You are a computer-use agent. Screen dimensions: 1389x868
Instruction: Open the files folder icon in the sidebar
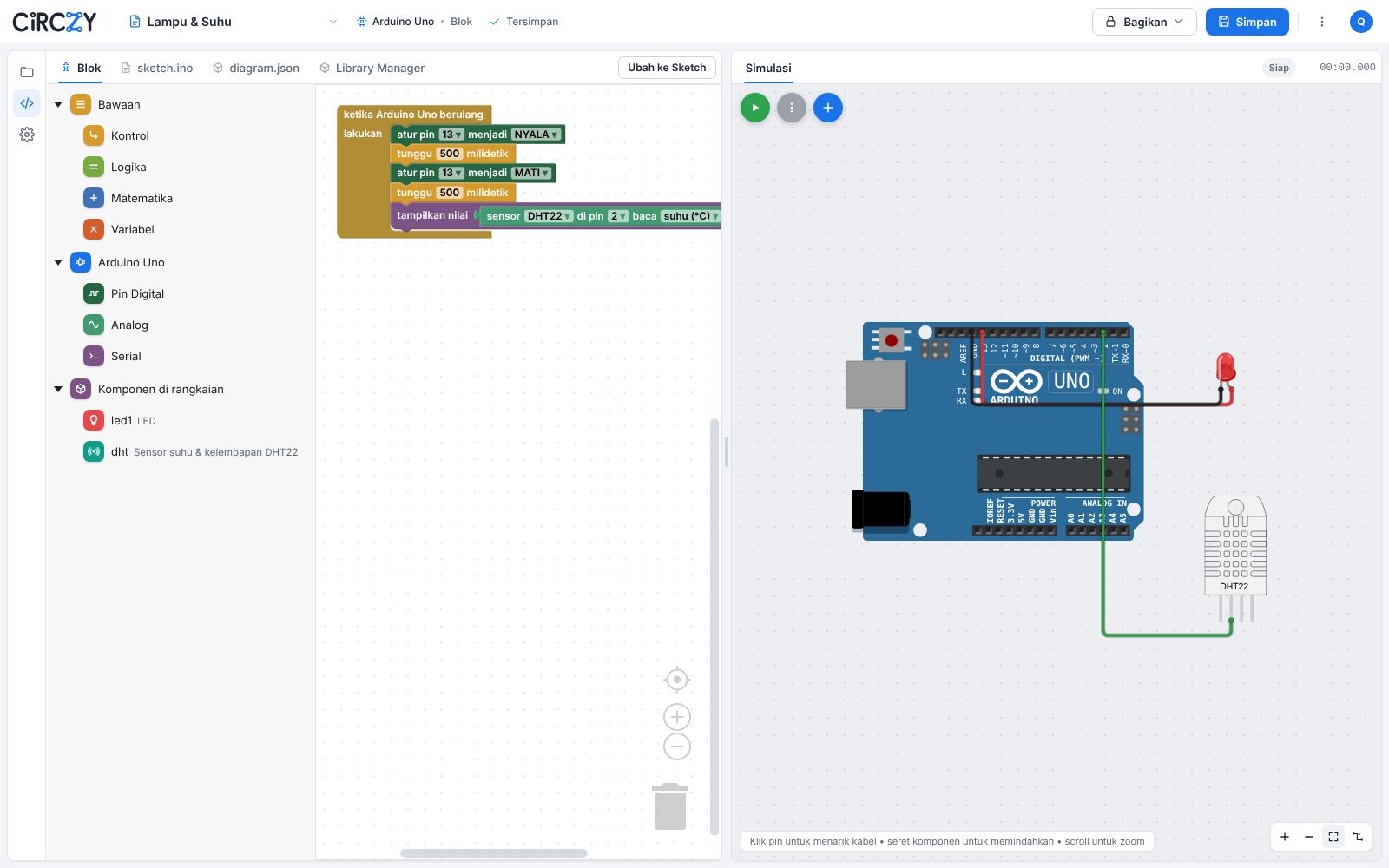pos(27,72)
